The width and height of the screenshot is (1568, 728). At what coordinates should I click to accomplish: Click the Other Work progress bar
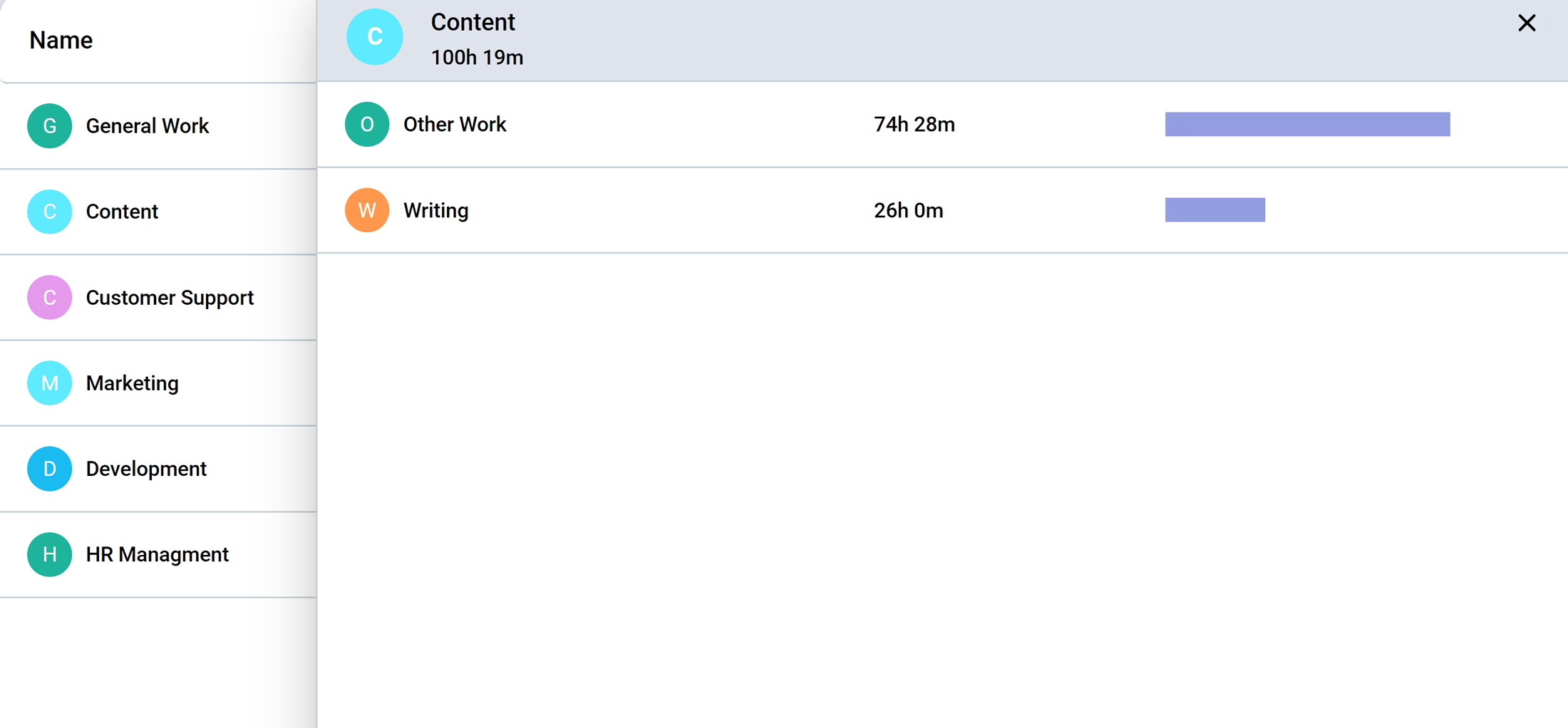1307,124
